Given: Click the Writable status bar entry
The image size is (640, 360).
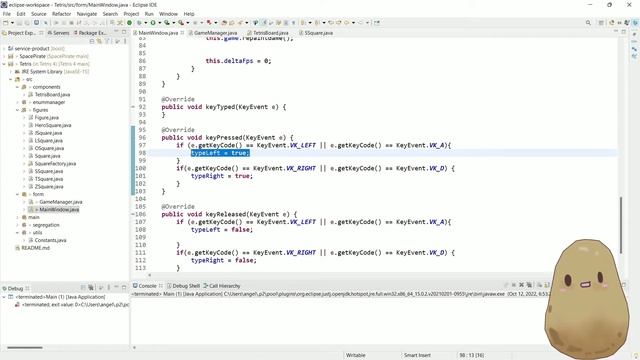Looking at the screenshot, I should tap(356, 356).
